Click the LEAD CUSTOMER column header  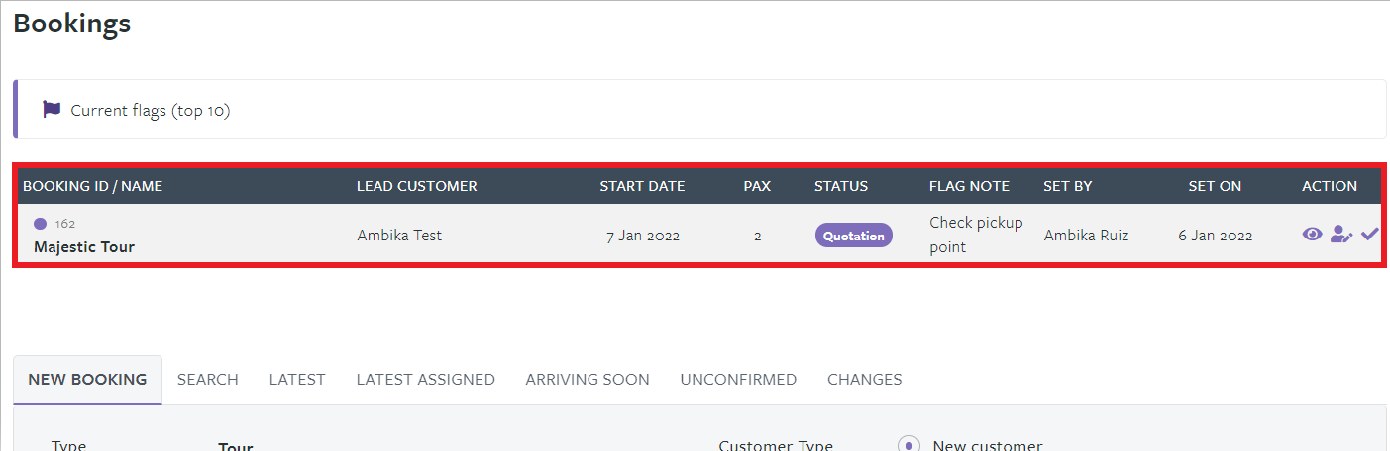coord(417,186)
